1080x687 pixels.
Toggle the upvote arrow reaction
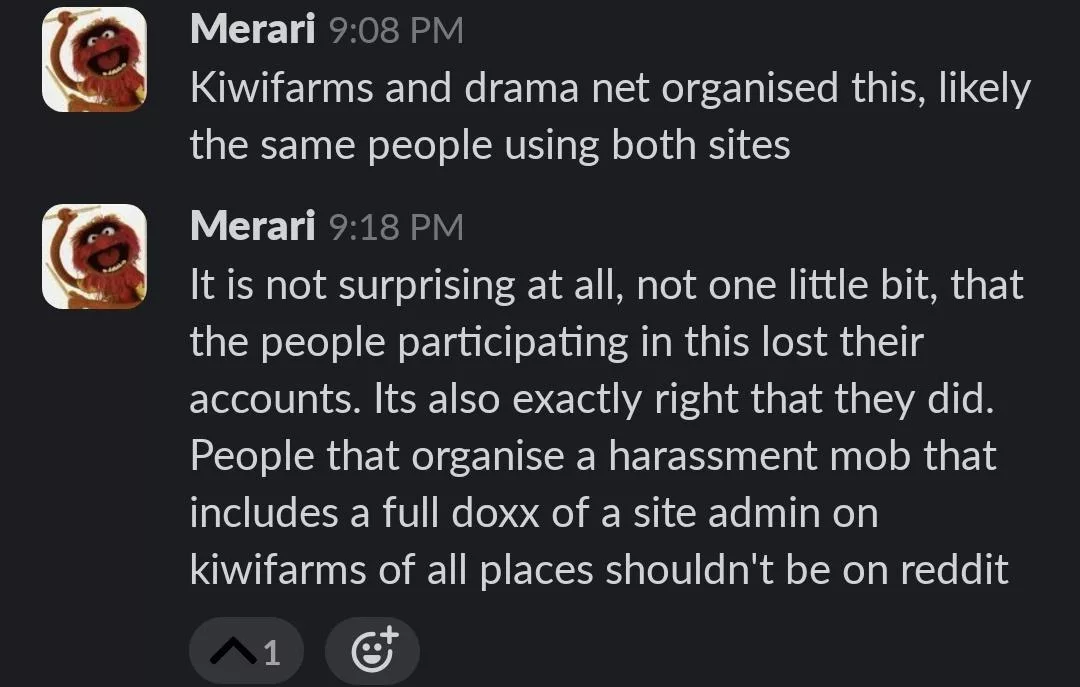coord(246,651)
